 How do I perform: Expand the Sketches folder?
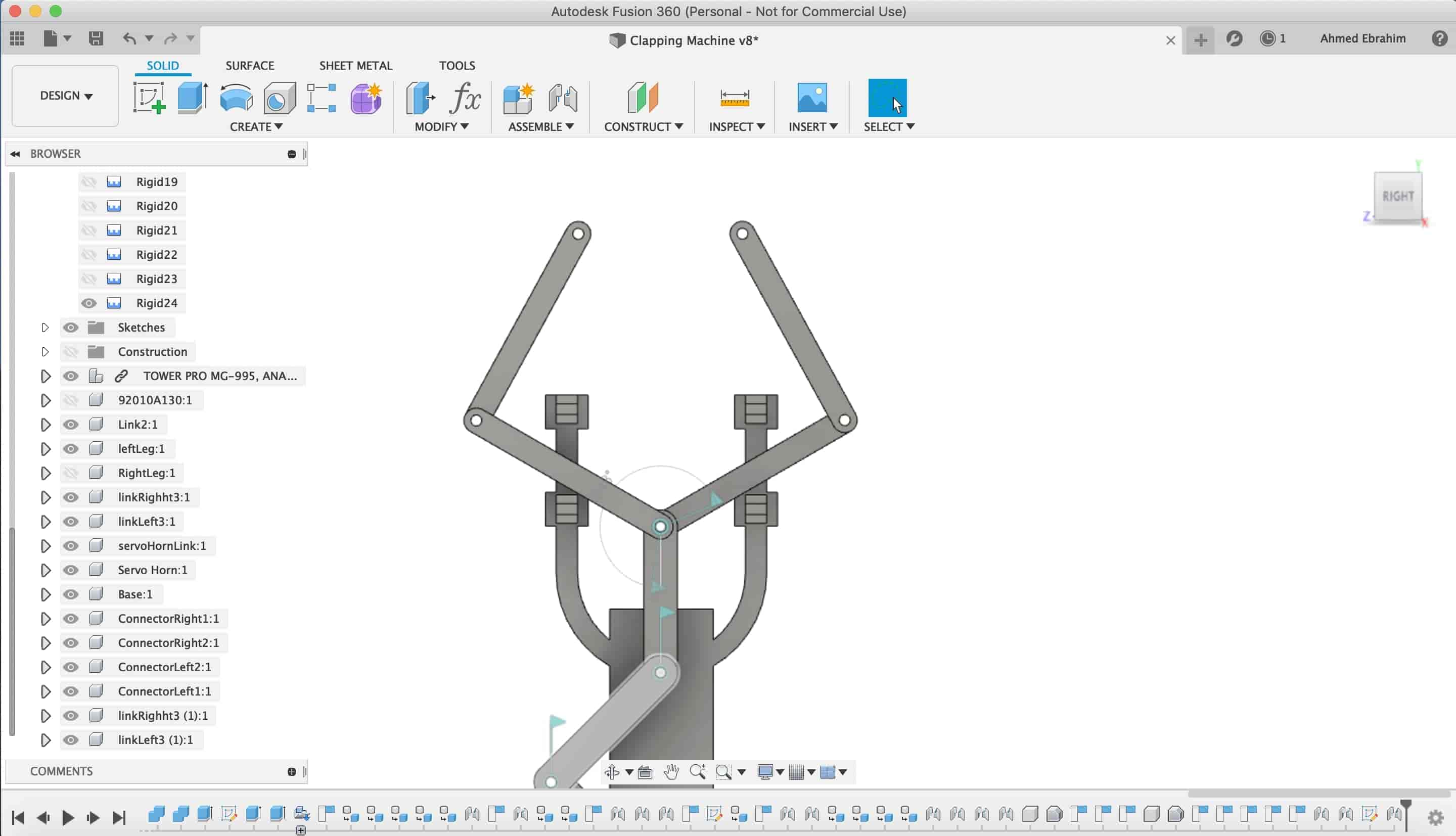(45, 328)
